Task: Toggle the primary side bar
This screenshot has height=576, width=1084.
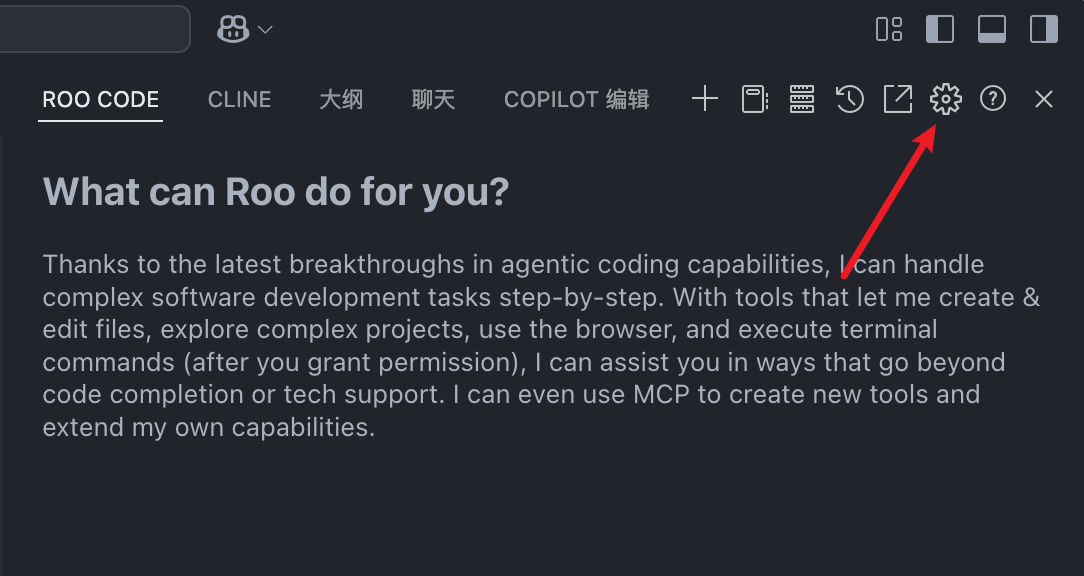Action: (940, 29)
